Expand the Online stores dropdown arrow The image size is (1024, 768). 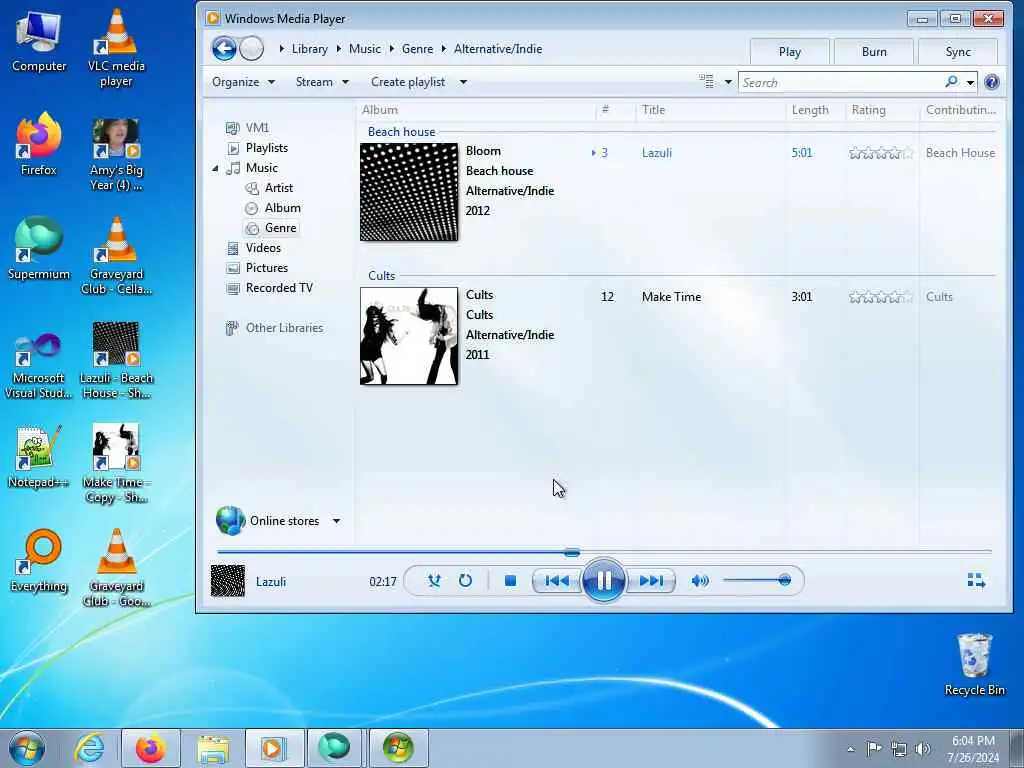(x=336, y=521)
